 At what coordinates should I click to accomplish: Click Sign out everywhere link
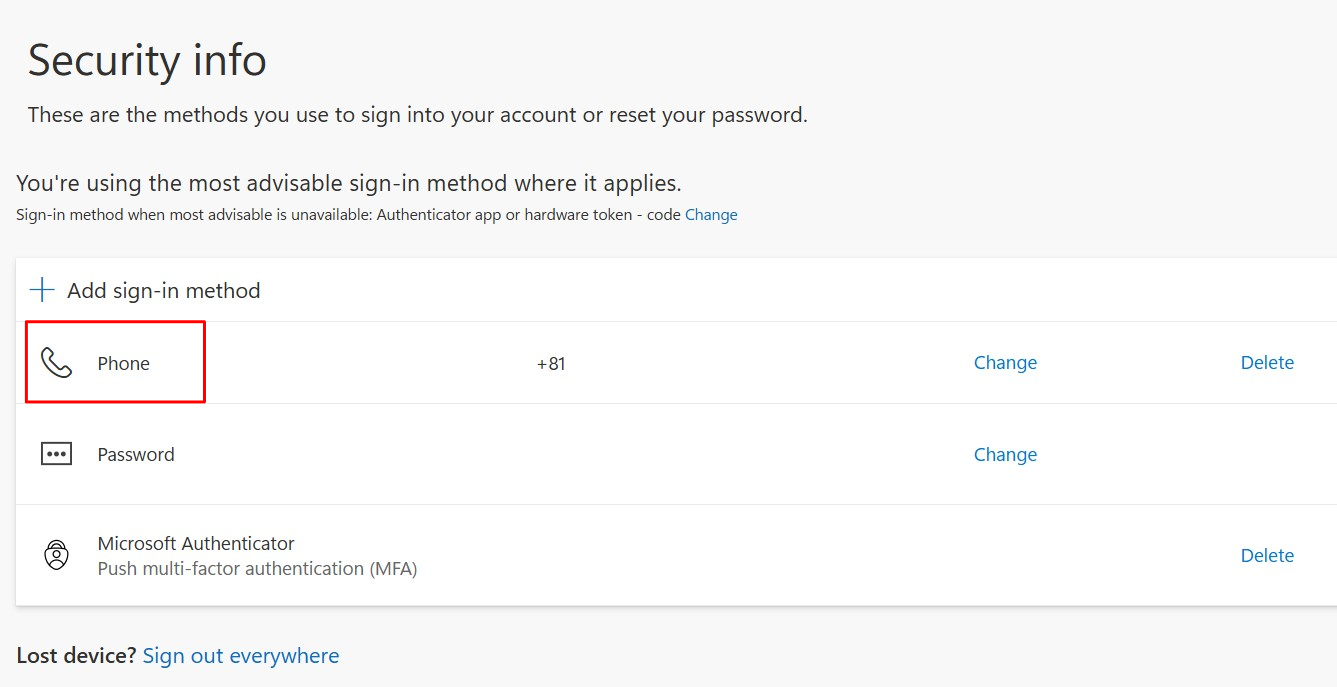(241, 655)
